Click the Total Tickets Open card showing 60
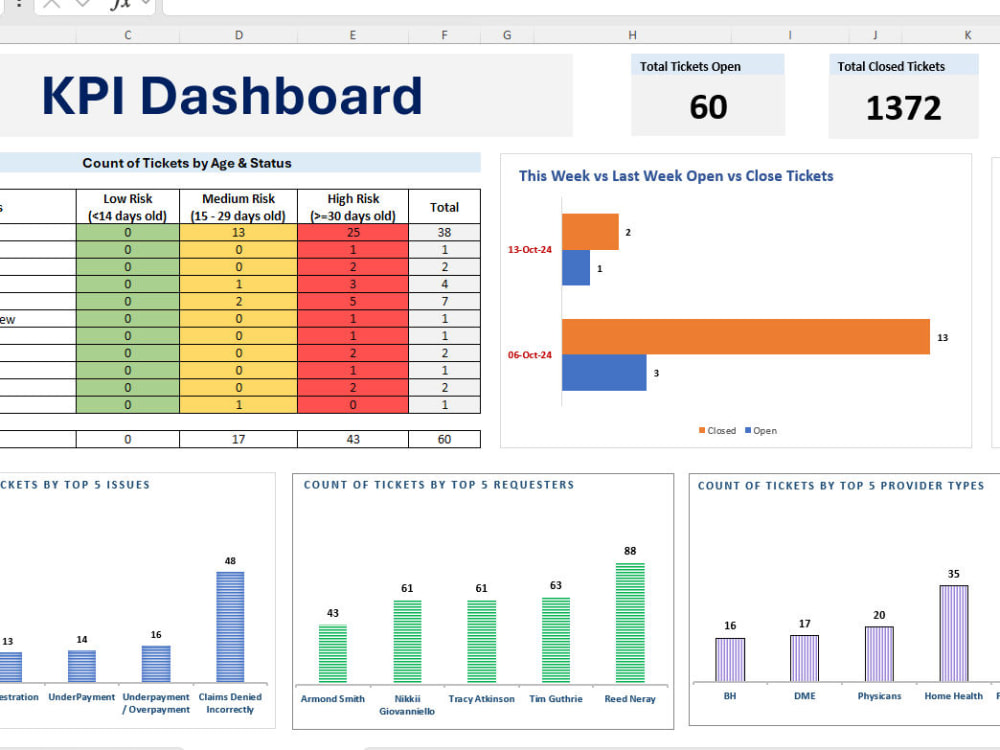 pyautogui.click(x=708, y=95)
